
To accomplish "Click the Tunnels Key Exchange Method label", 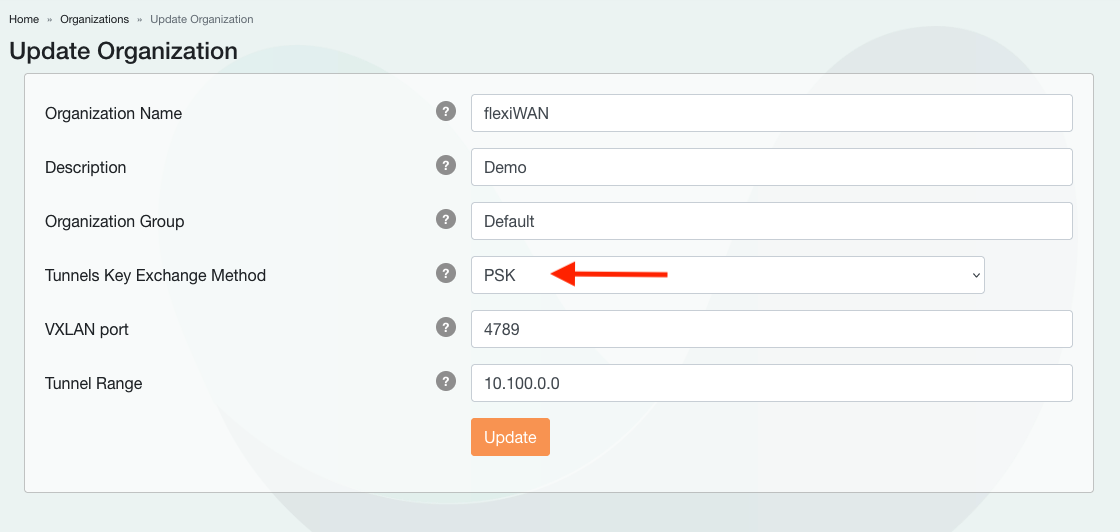I will point(155,275).
